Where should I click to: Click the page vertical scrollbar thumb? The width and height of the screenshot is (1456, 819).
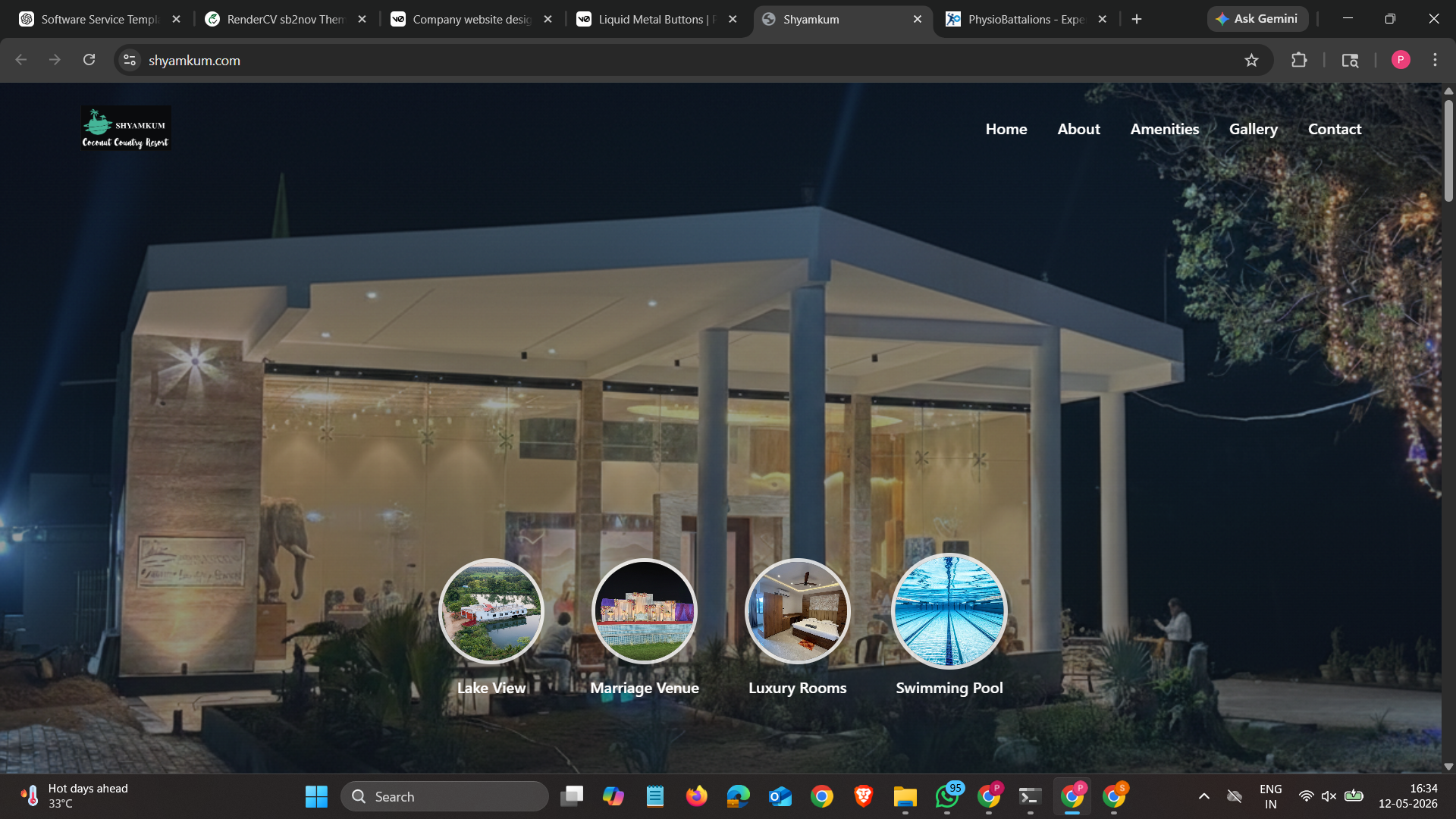pos(1448,150)
